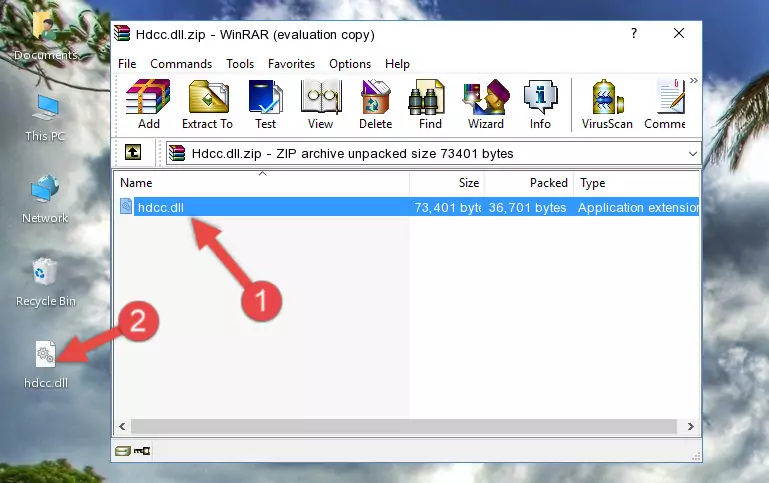Click the horizontal scrollbar left arrow

click(x=122, y=427)
